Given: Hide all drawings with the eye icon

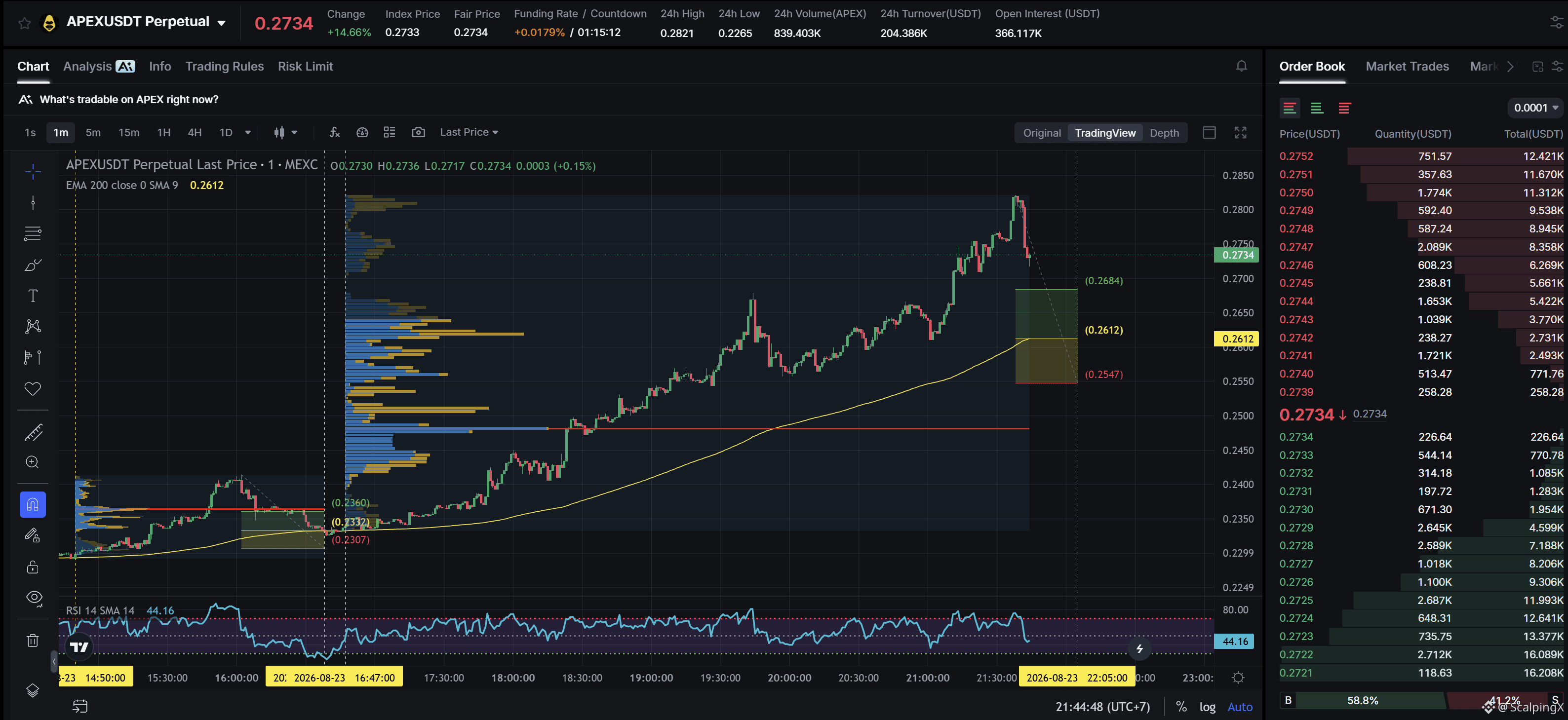Looking at the screenshot, I should (34, 598).
